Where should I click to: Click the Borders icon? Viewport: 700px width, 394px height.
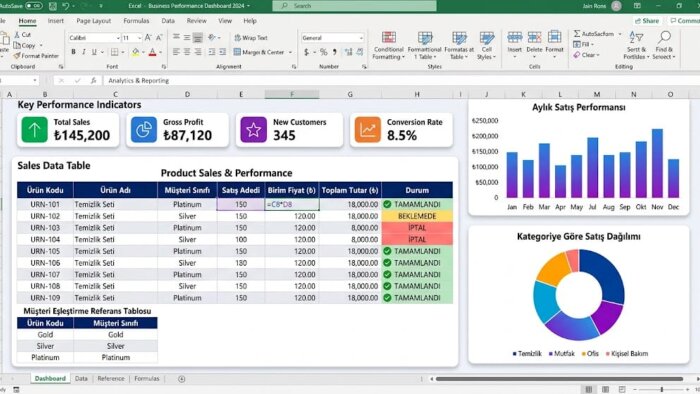[x=115, y=52]
